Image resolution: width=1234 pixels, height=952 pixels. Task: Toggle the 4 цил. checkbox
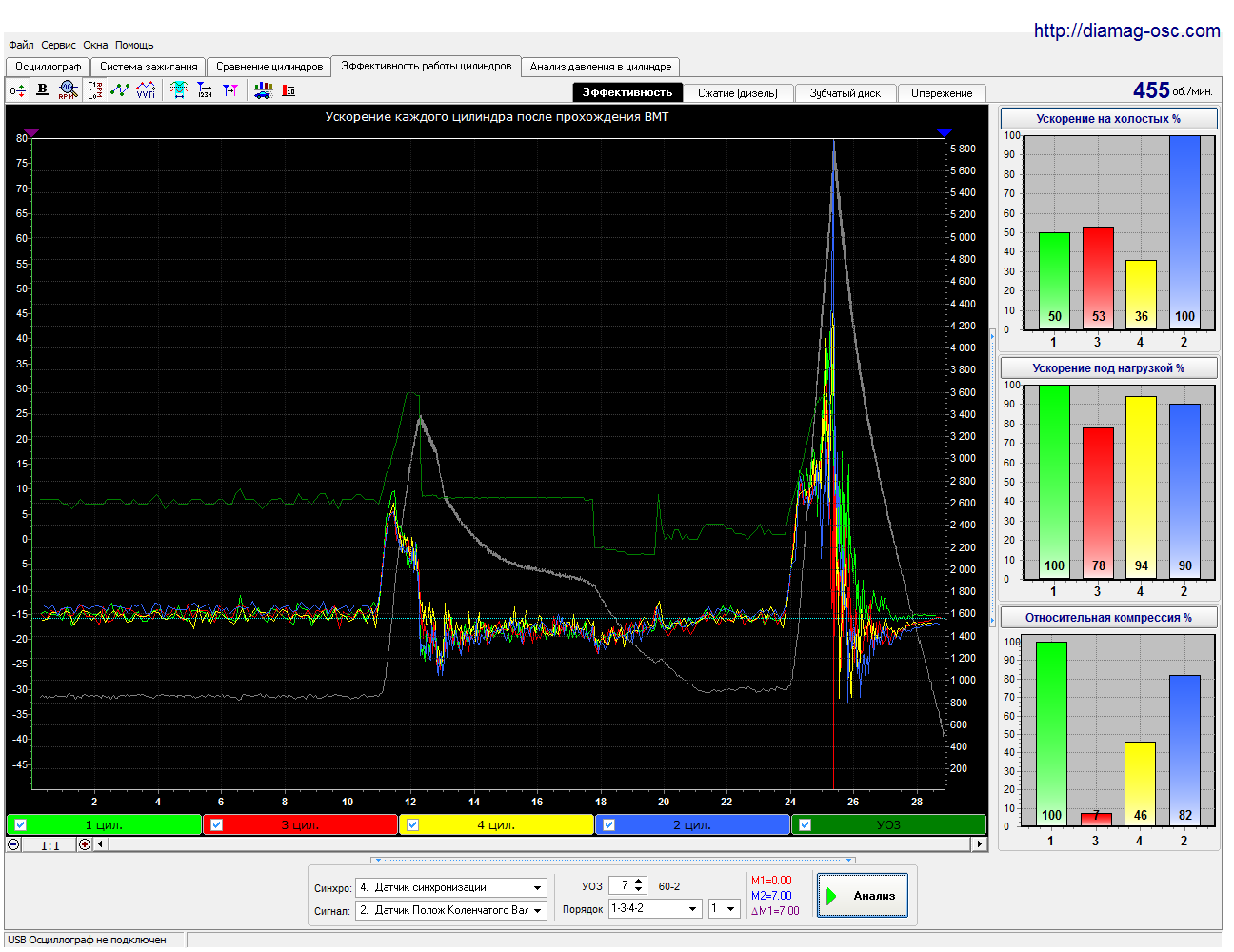coord(413,825)
